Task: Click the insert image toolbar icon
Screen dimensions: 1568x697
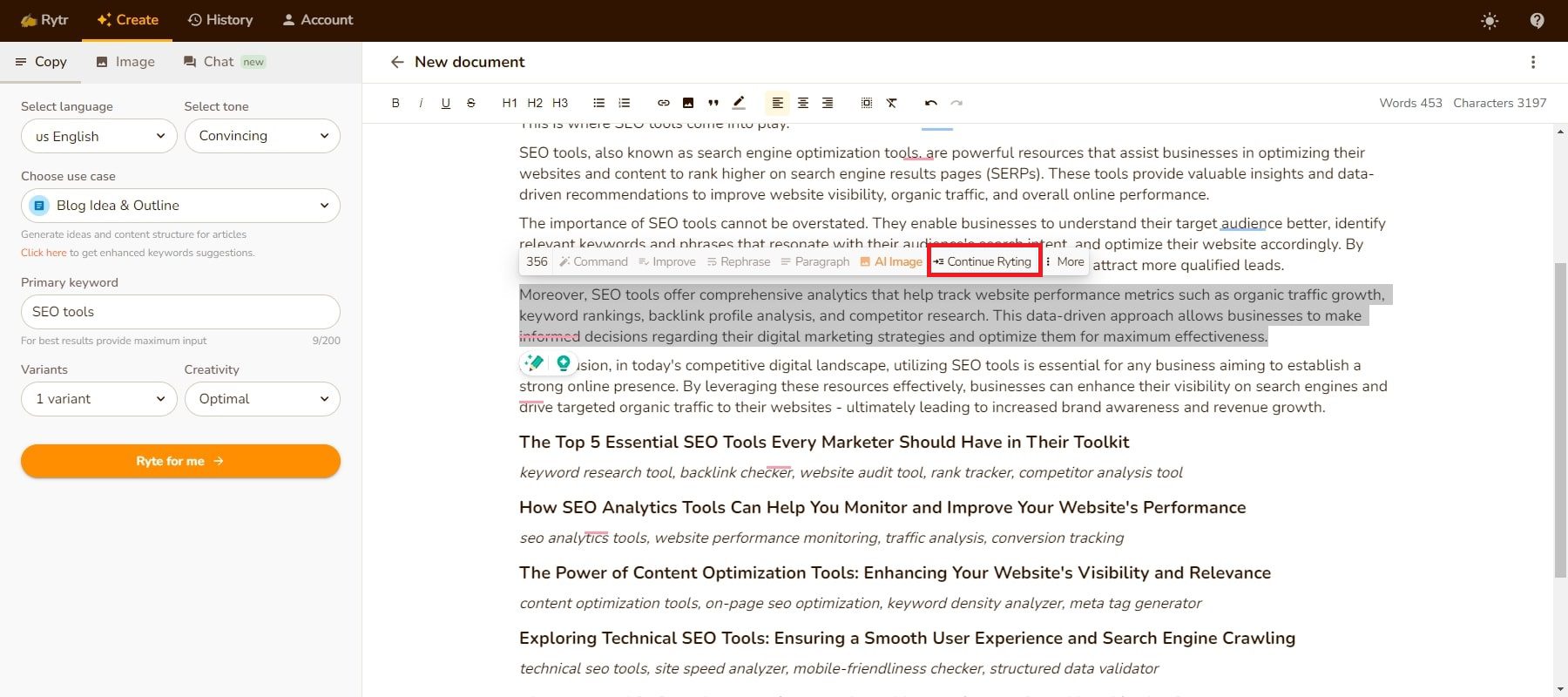Action: [688, 103]
